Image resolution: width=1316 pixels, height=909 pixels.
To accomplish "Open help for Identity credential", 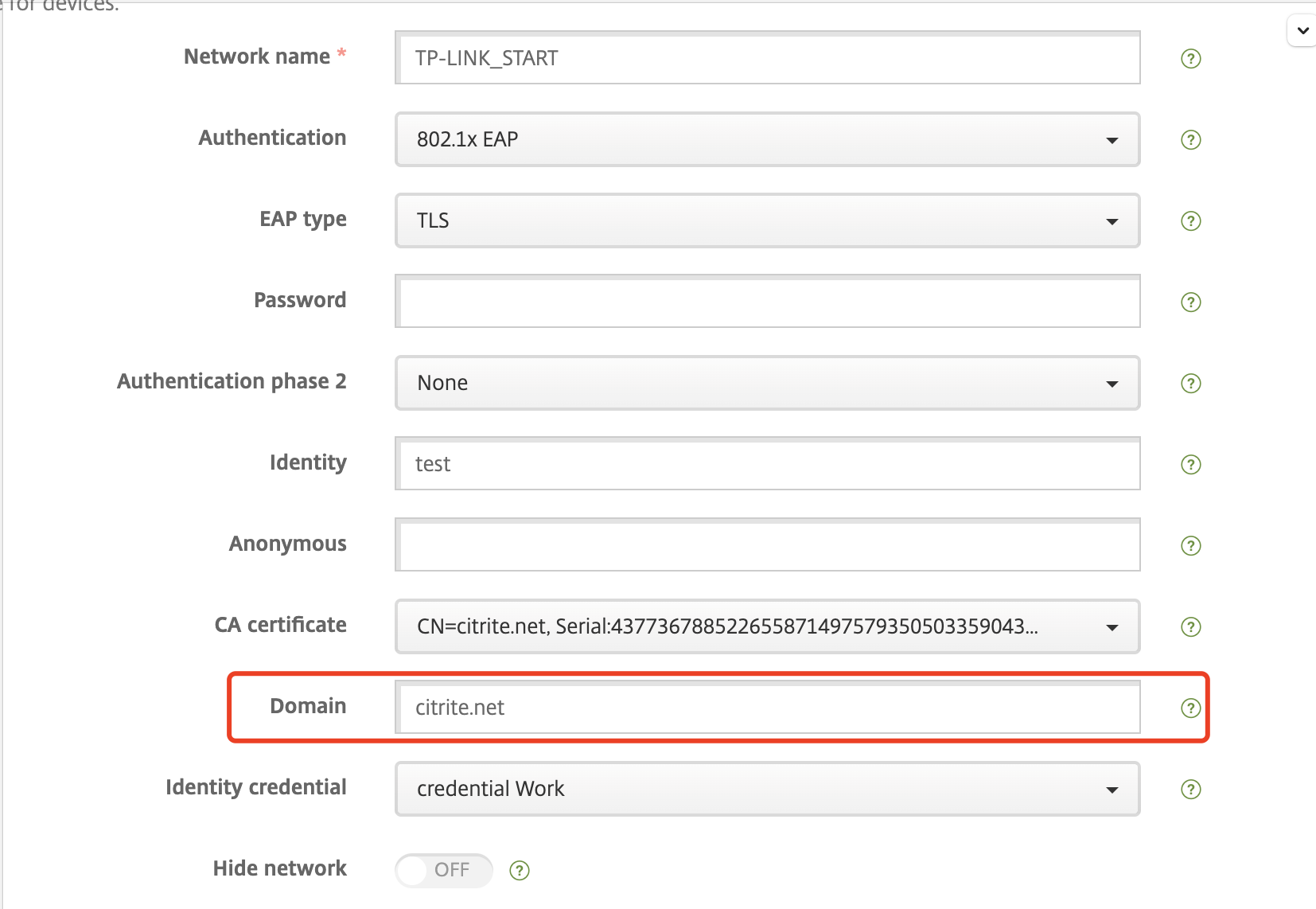I will point(1190,790).
